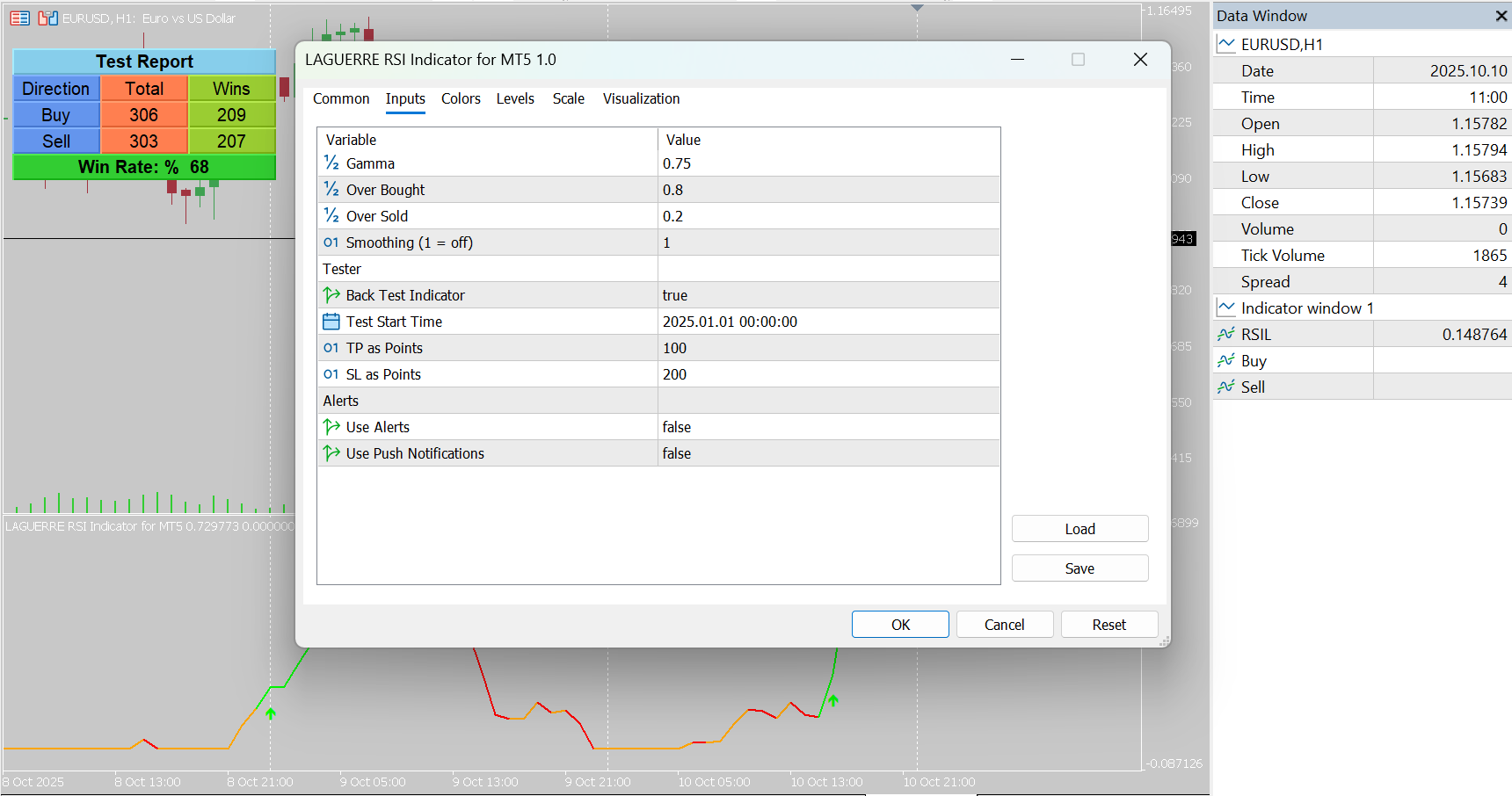The width and height of the screenshot is (1512, 796).
Task: Click the Close value 1.15739
Action: click(x=1479, y=202)
